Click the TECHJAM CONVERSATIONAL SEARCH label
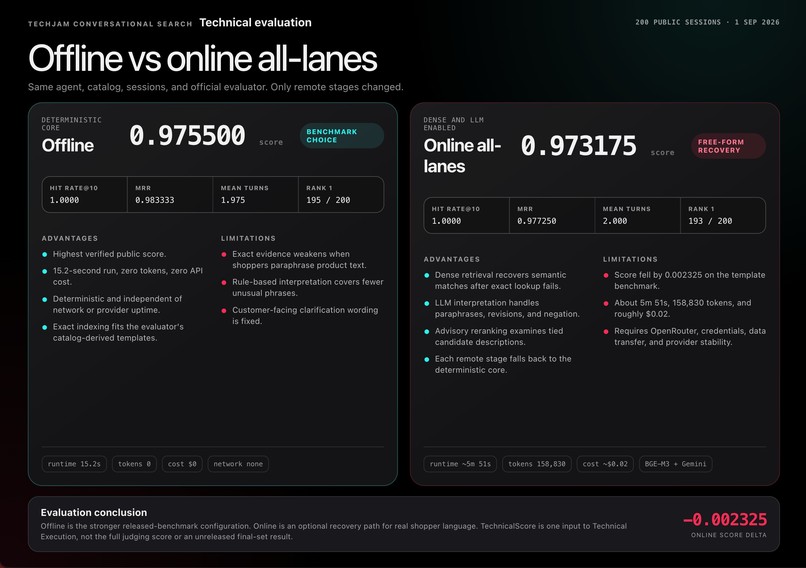The image size is (806, 568). 110,24
